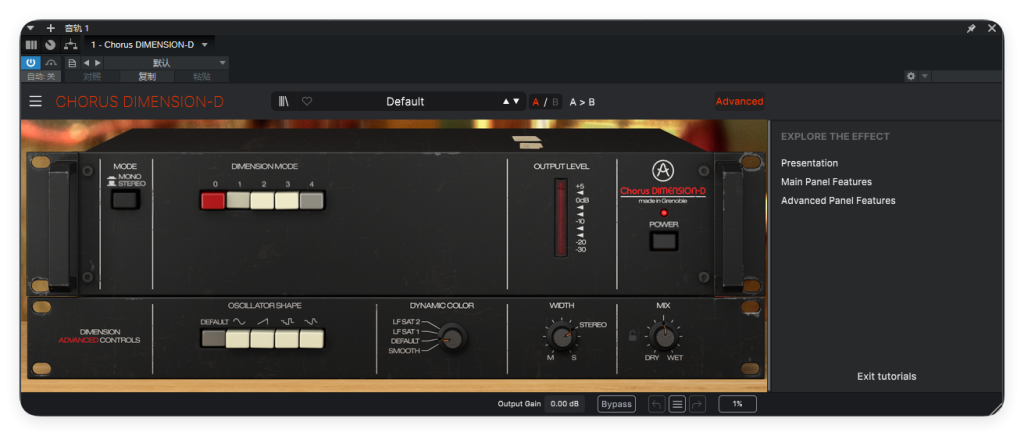
Task: Expand dropdown arrow next to gear icon
Action: [x=924, y=76]
